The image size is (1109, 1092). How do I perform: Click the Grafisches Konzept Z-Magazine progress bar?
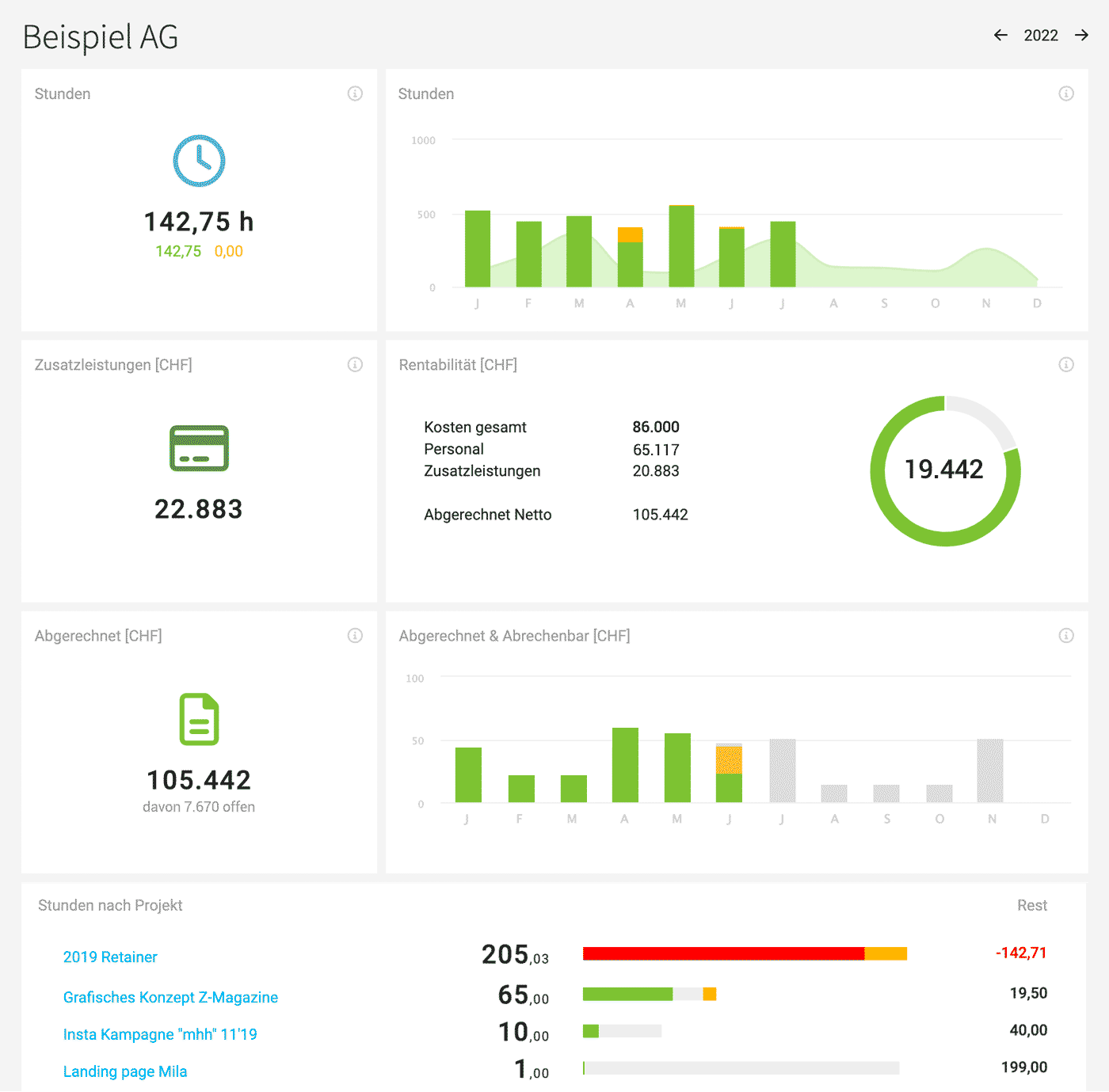(650, 994)
